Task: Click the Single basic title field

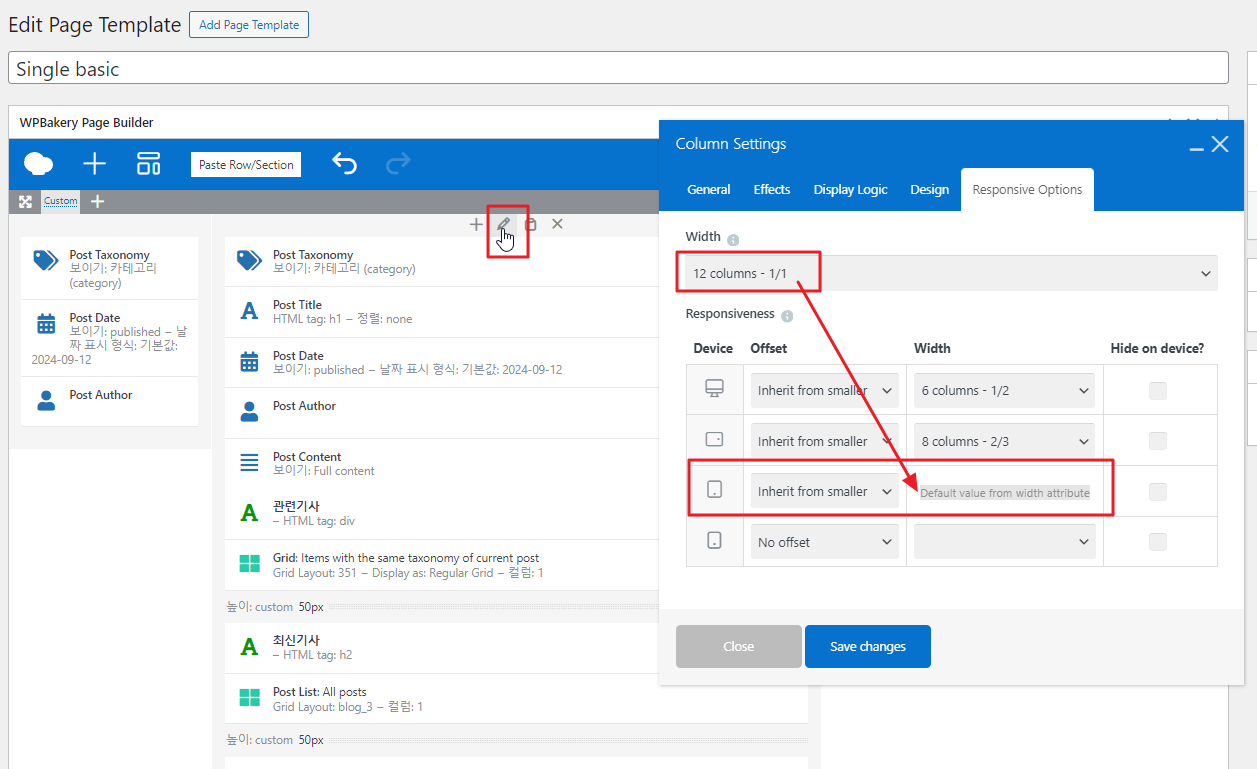Action: click(x=618, y=68)
